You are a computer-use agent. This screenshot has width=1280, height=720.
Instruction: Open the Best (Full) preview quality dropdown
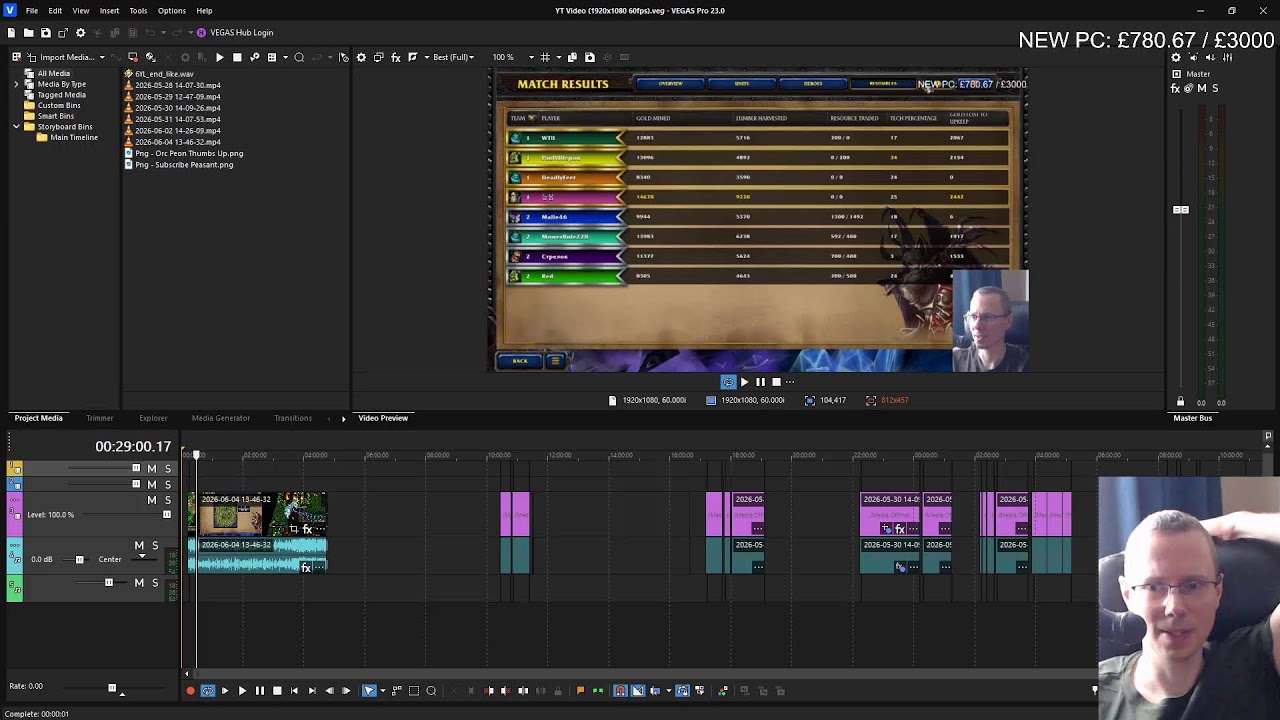452,57
